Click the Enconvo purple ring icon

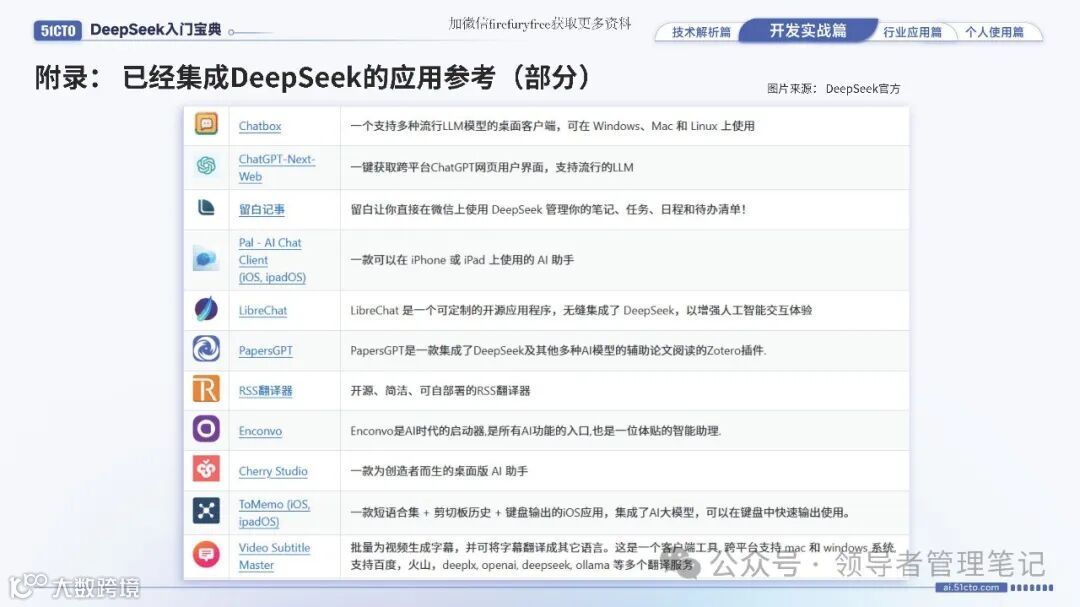[x=206, y=429]
